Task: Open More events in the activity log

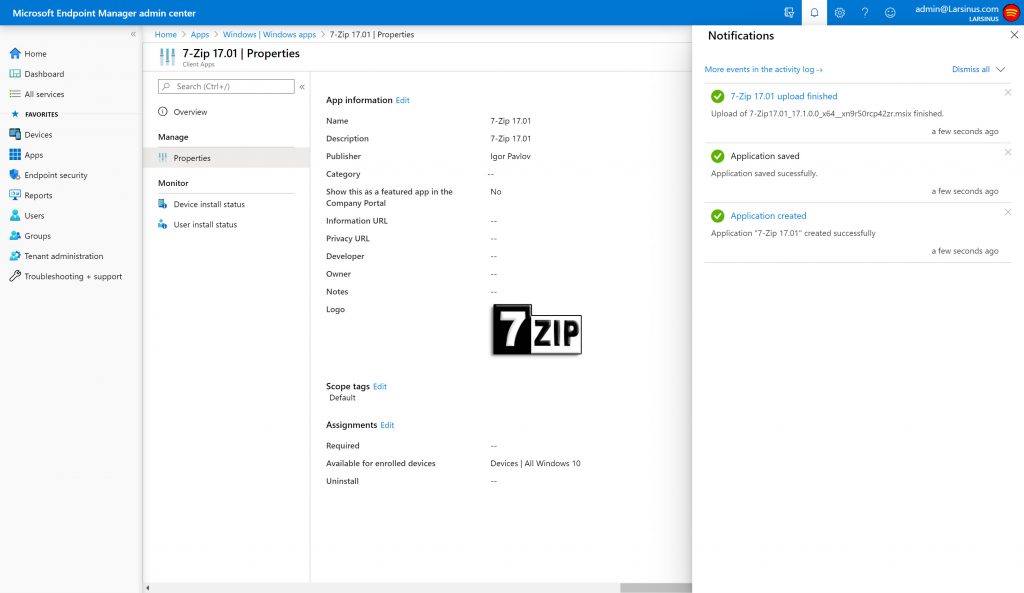Action: coord(763,69)
